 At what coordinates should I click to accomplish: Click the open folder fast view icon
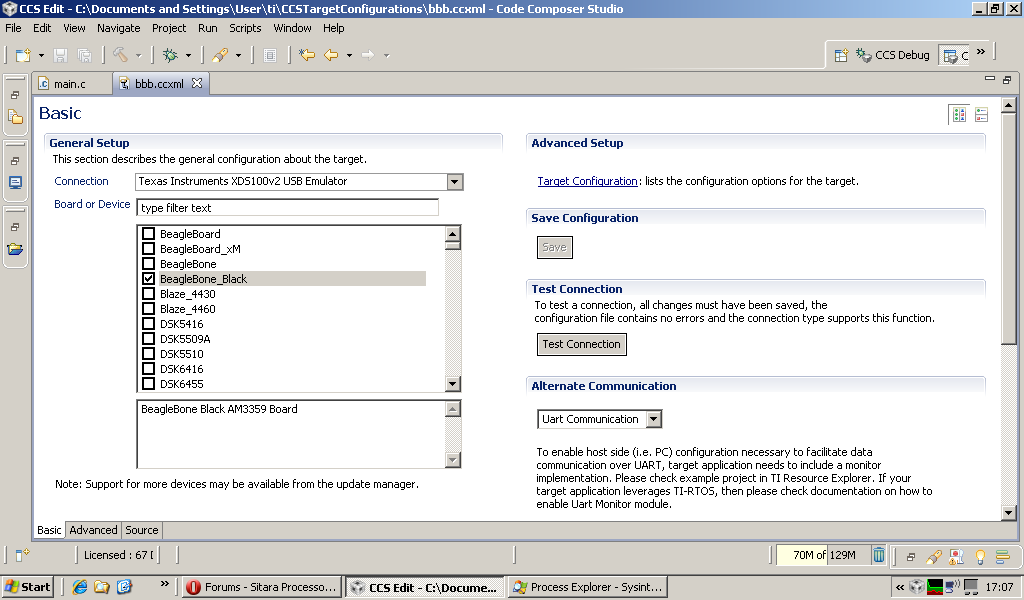15,249
